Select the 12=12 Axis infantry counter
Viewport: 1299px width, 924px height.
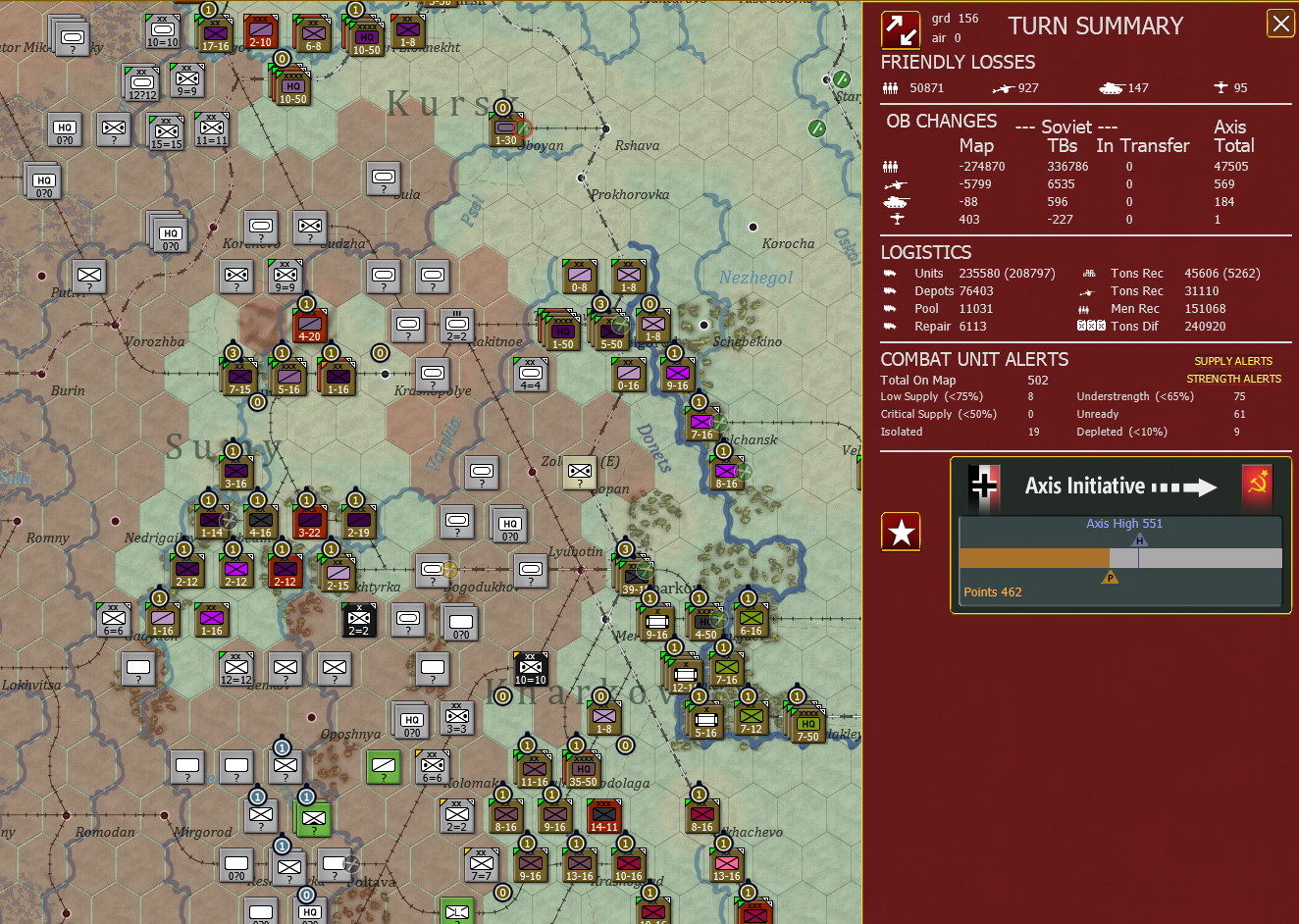(x=235, y=668)
